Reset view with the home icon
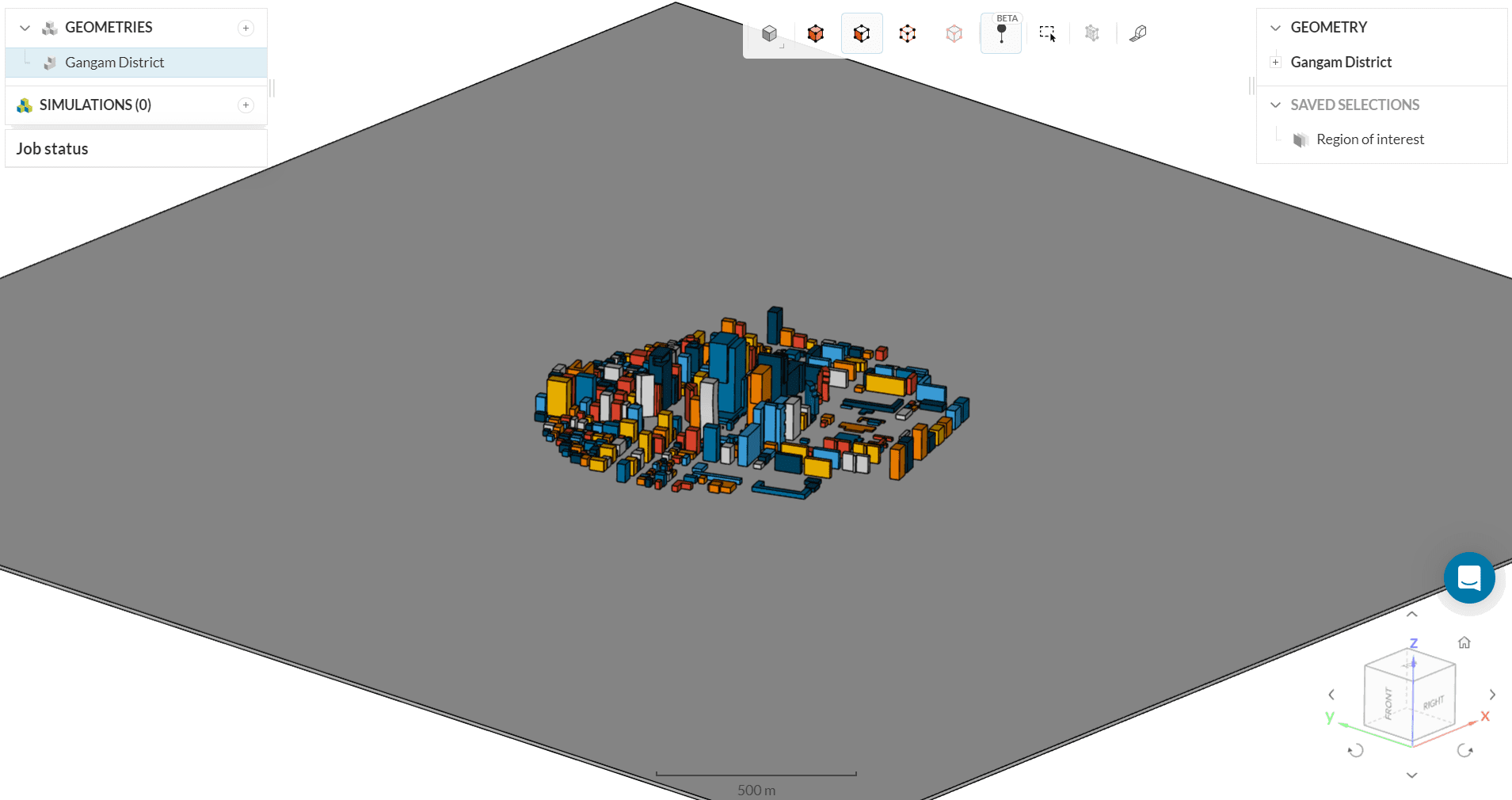Screen dimensions: 1512x800 click(1464, 642)
